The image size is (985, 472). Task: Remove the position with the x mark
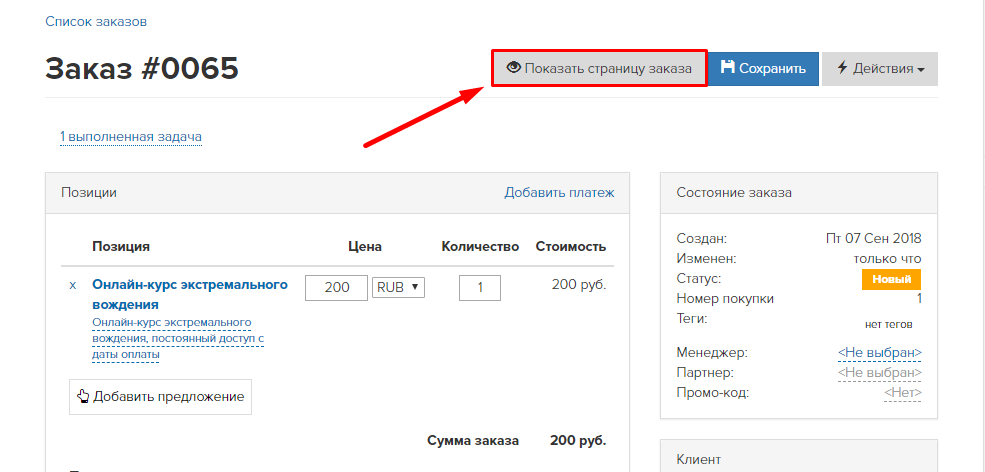coord(73,285)
